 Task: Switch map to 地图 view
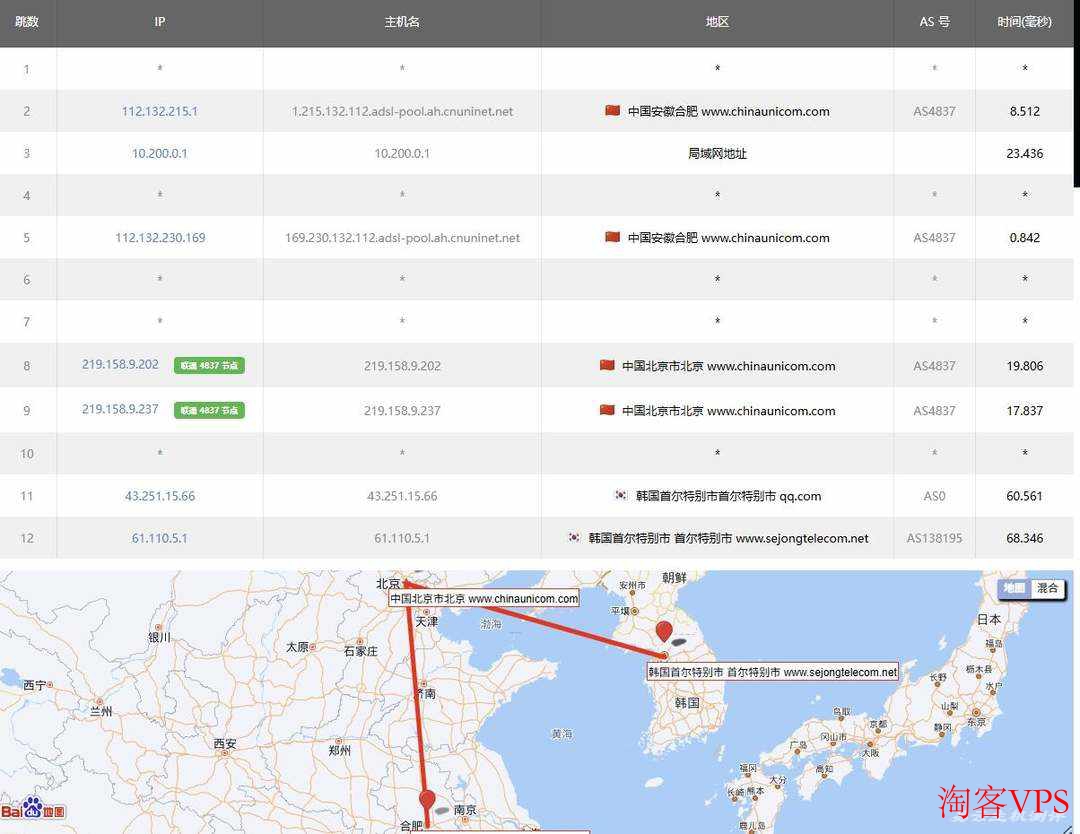pos(1014,588)
